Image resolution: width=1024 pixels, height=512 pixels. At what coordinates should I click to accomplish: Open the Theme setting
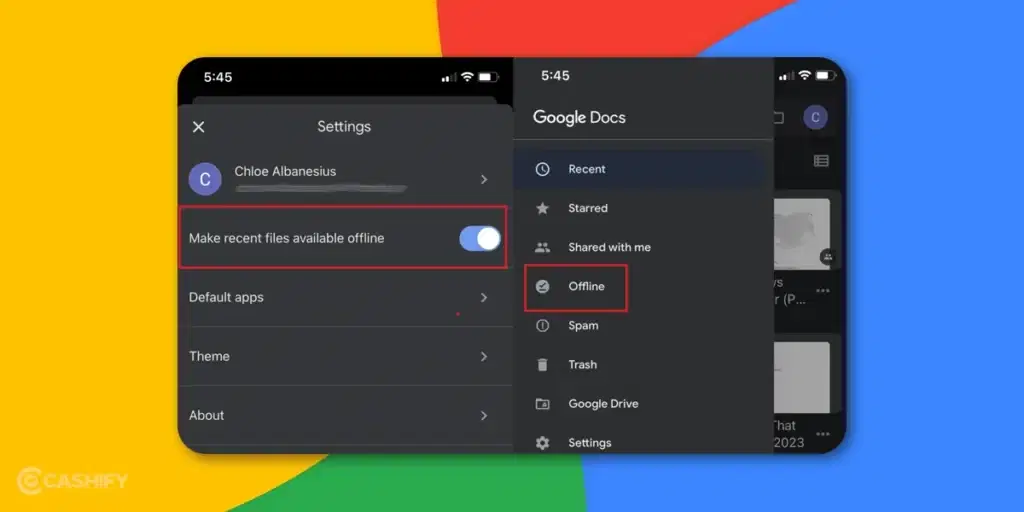click(345, 357)
